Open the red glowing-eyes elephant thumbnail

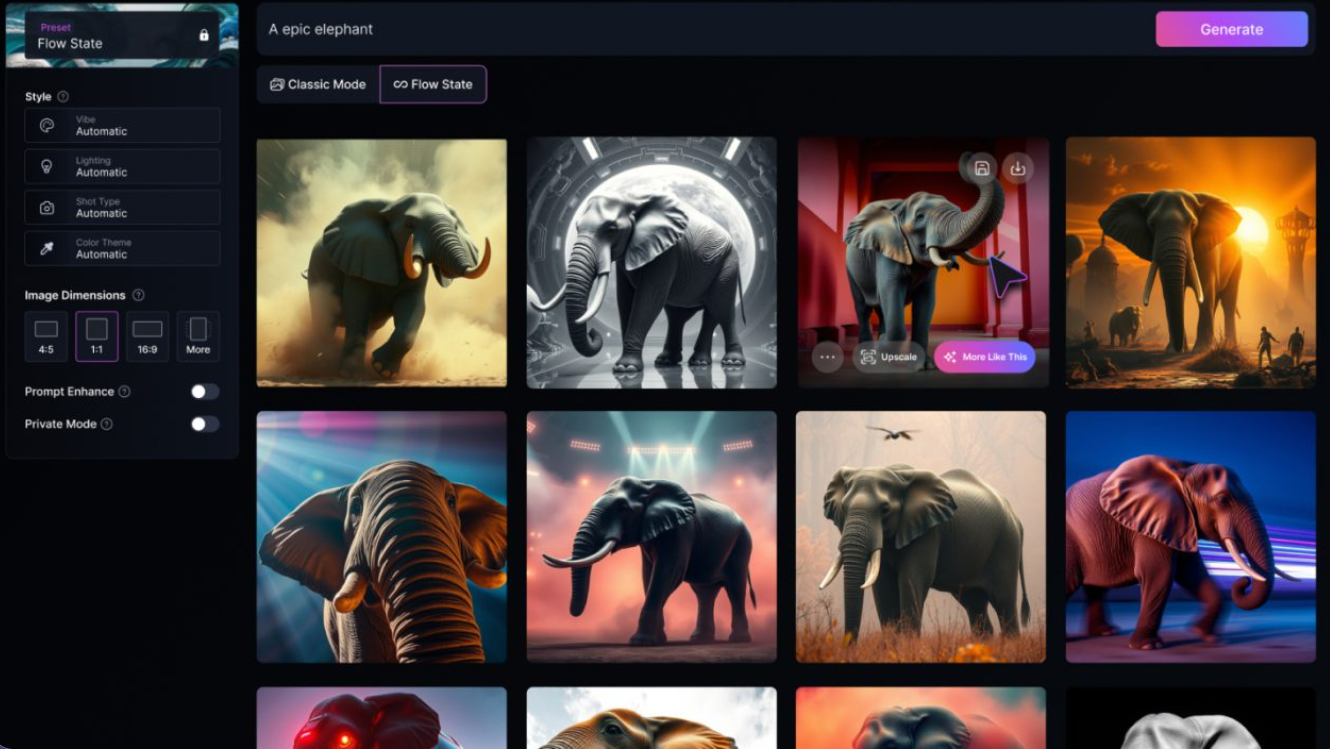pyautogui.click(x=382, y=718)
